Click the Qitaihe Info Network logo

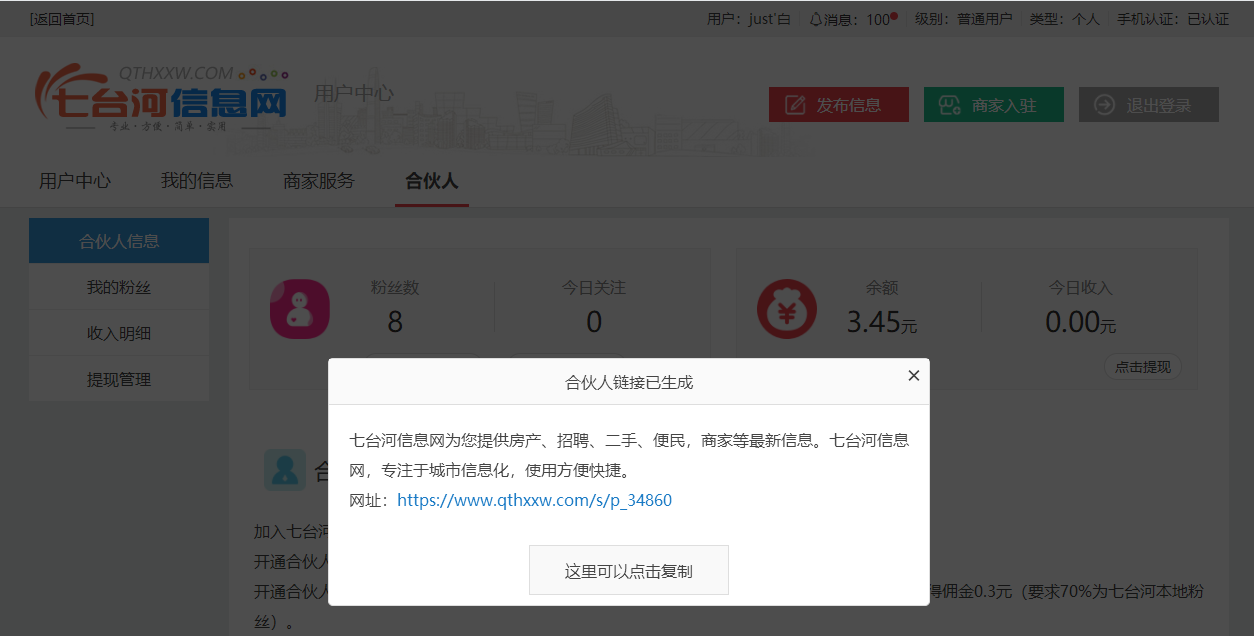pyautogui.click(x=162, y=100)
